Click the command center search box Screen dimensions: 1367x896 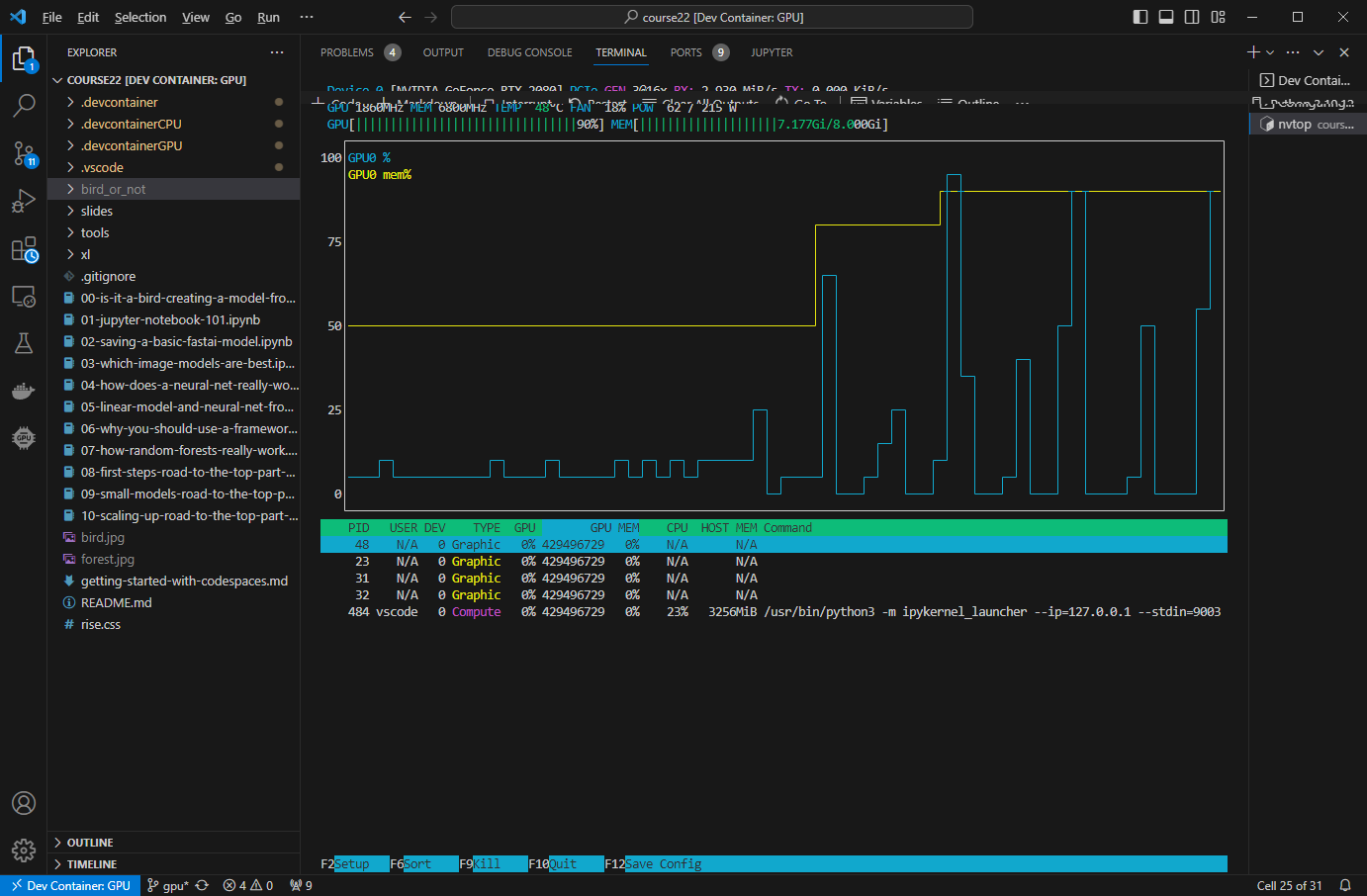click(712, 17)
